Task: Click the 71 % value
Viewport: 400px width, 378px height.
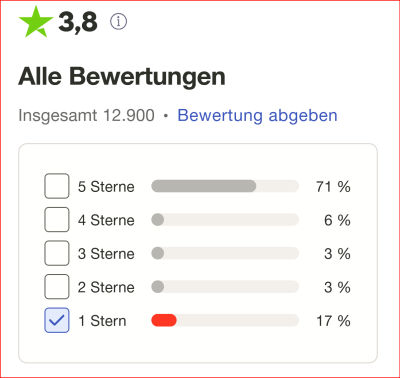Action: click(x=333, y=187)
